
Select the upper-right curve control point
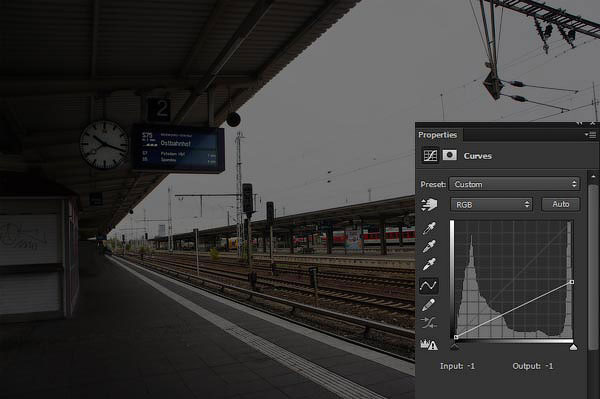point(572,282)
